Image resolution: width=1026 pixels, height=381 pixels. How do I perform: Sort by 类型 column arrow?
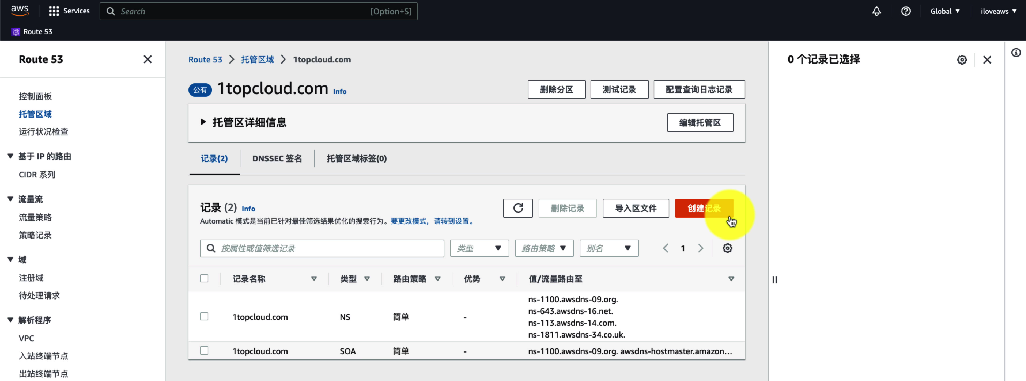pyautogui.click(x=366, y=279)
